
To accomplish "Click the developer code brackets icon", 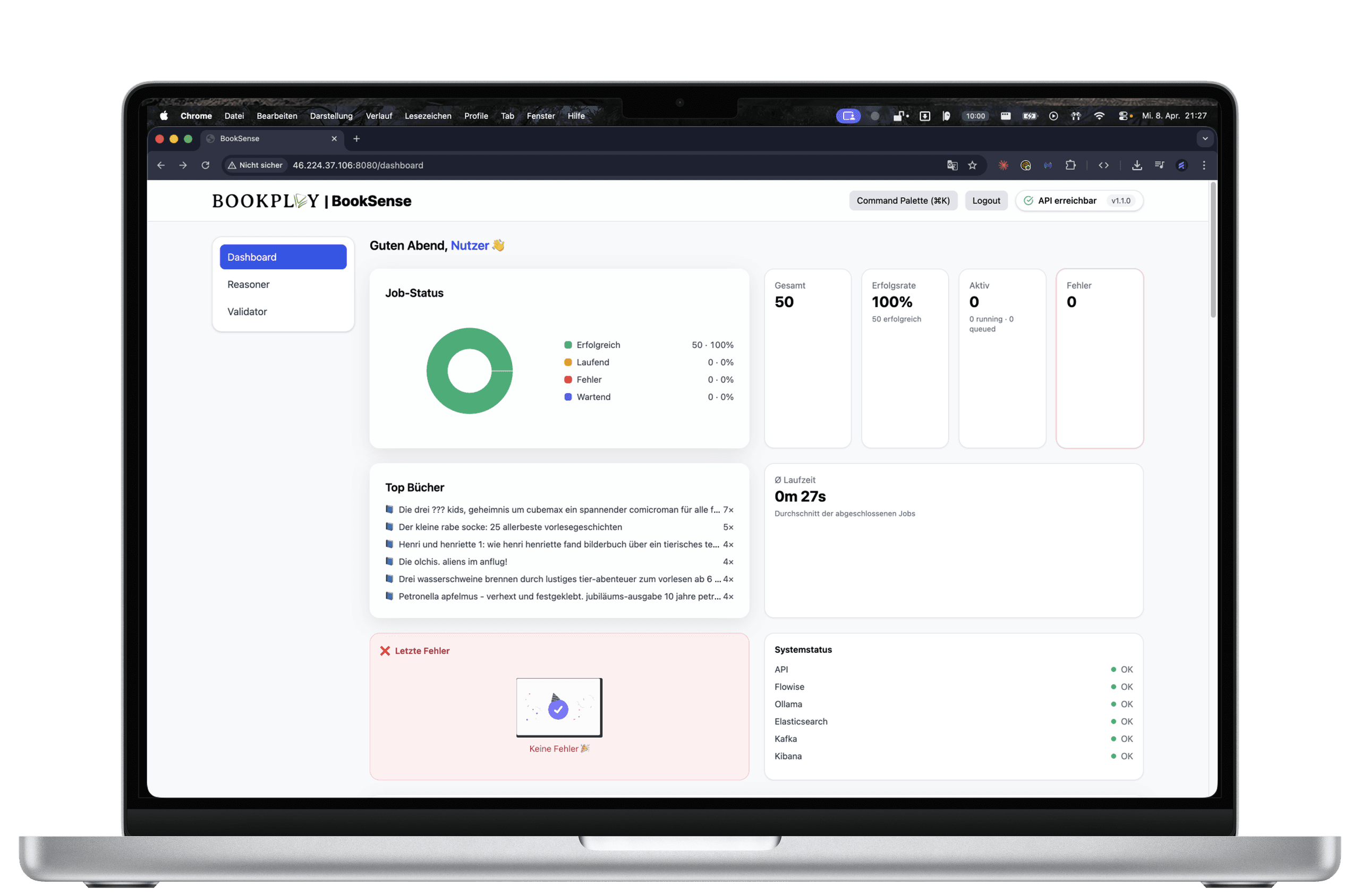I will pyautogui.click(x=1104, y=165).
